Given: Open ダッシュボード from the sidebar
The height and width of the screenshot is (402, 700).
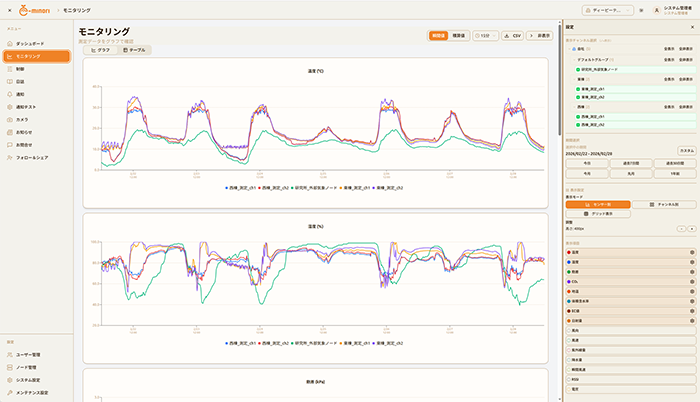Looking at the screenshot, I should pyautogui.click(x=30, y=45).
